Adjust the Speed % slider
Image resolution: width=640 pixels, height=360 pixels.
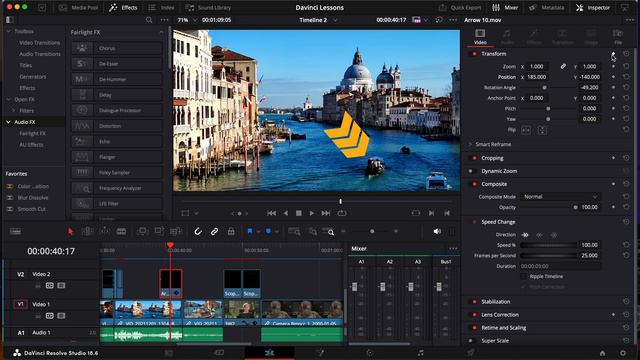(548, 245)
